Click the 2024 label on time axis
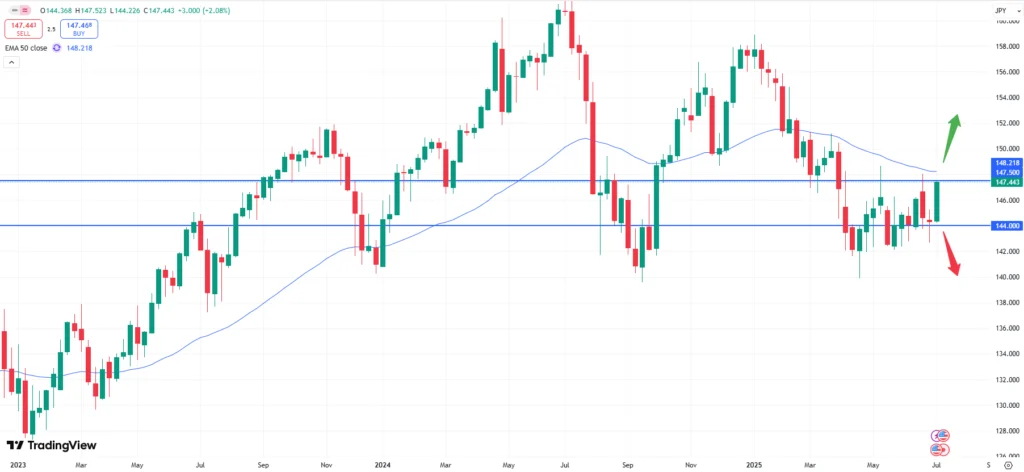The width and height of the screenshot is (1024, 472). [383, 465]
